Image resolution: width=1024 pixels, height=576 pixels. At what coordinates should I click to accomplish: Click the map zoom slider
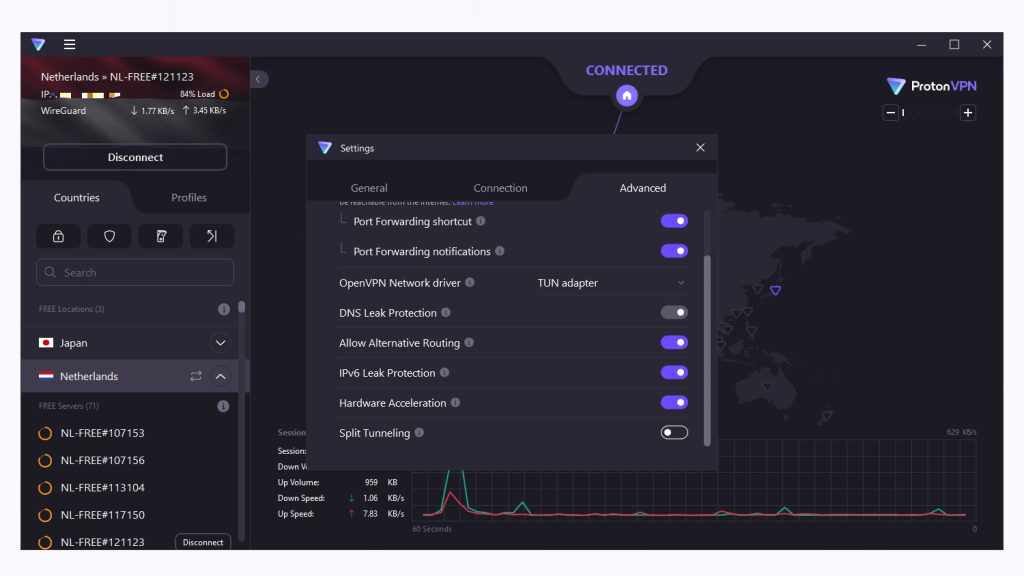coord(929,112)
